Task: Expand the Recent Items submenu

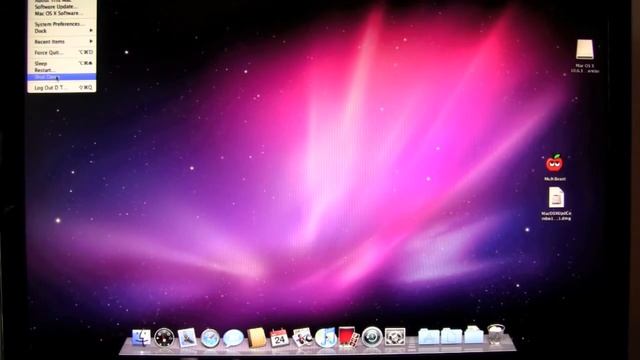Action: [x=62, y=42]
